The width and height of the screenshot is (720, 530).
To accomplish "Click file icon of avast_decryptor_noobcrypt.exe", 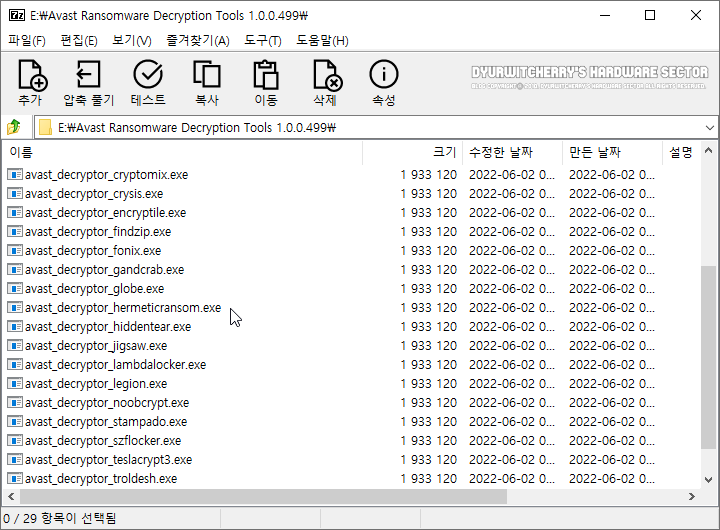I will pyautogui.click(x=15, y=402).
